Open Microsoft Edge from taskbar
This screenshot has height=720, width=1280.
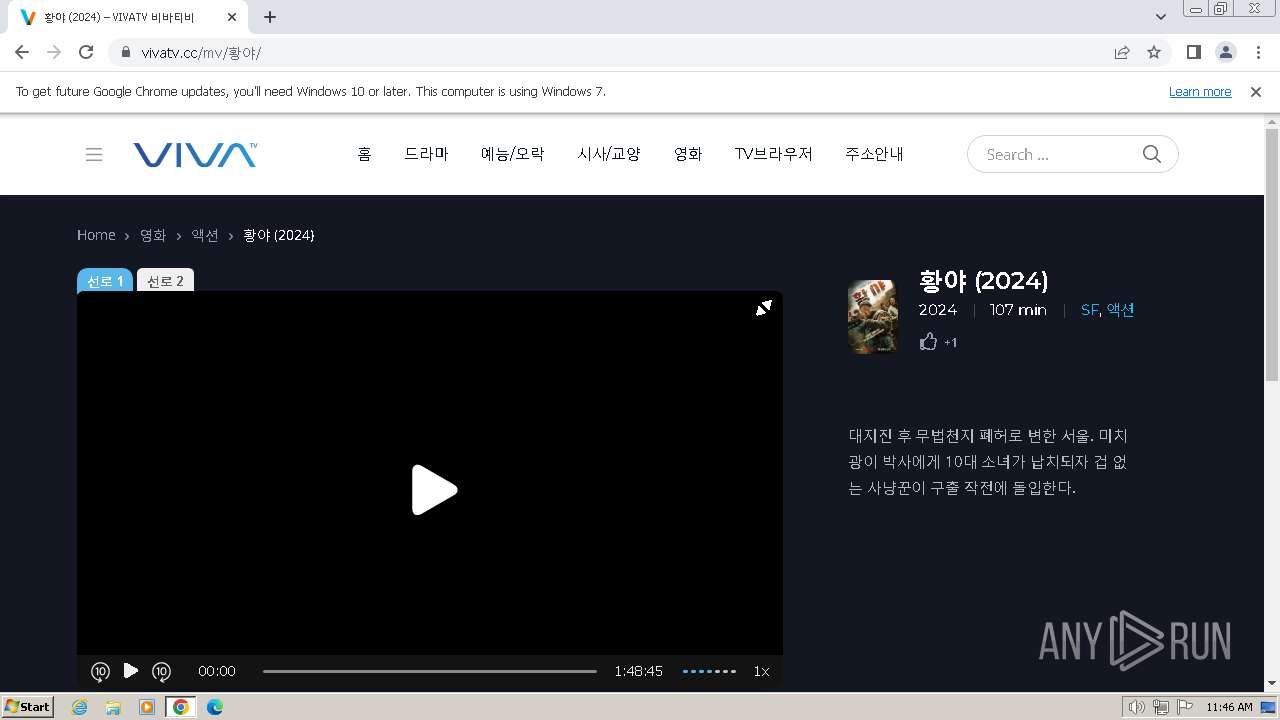pos(215,707)
